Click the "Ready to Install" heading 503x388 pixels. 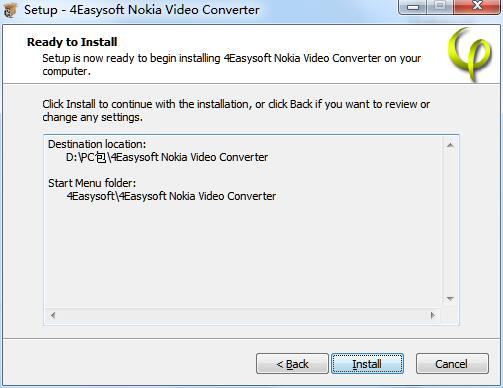pos(72,42)
